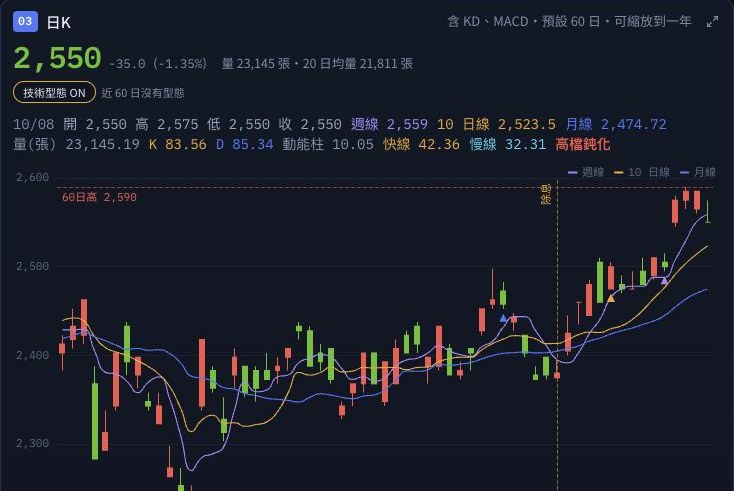Click the 2,300 y-axis label
This screenshot has height=491, width=734.
coord(32,443)
